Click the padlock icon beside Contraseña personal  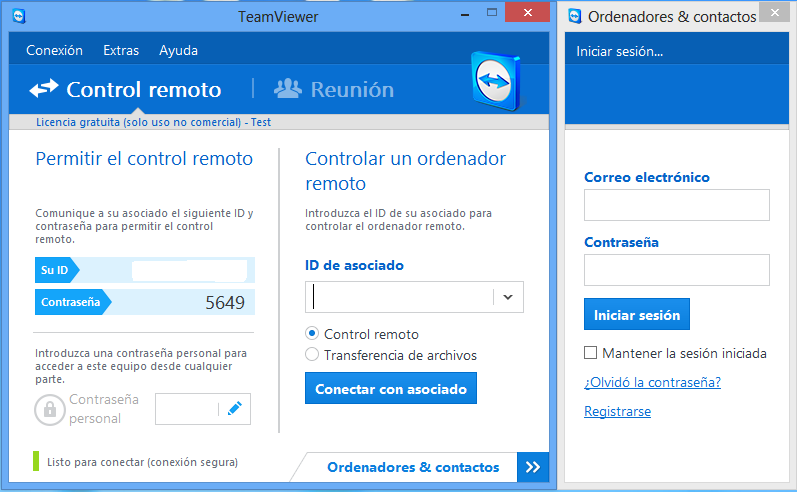tap(49, 409)
